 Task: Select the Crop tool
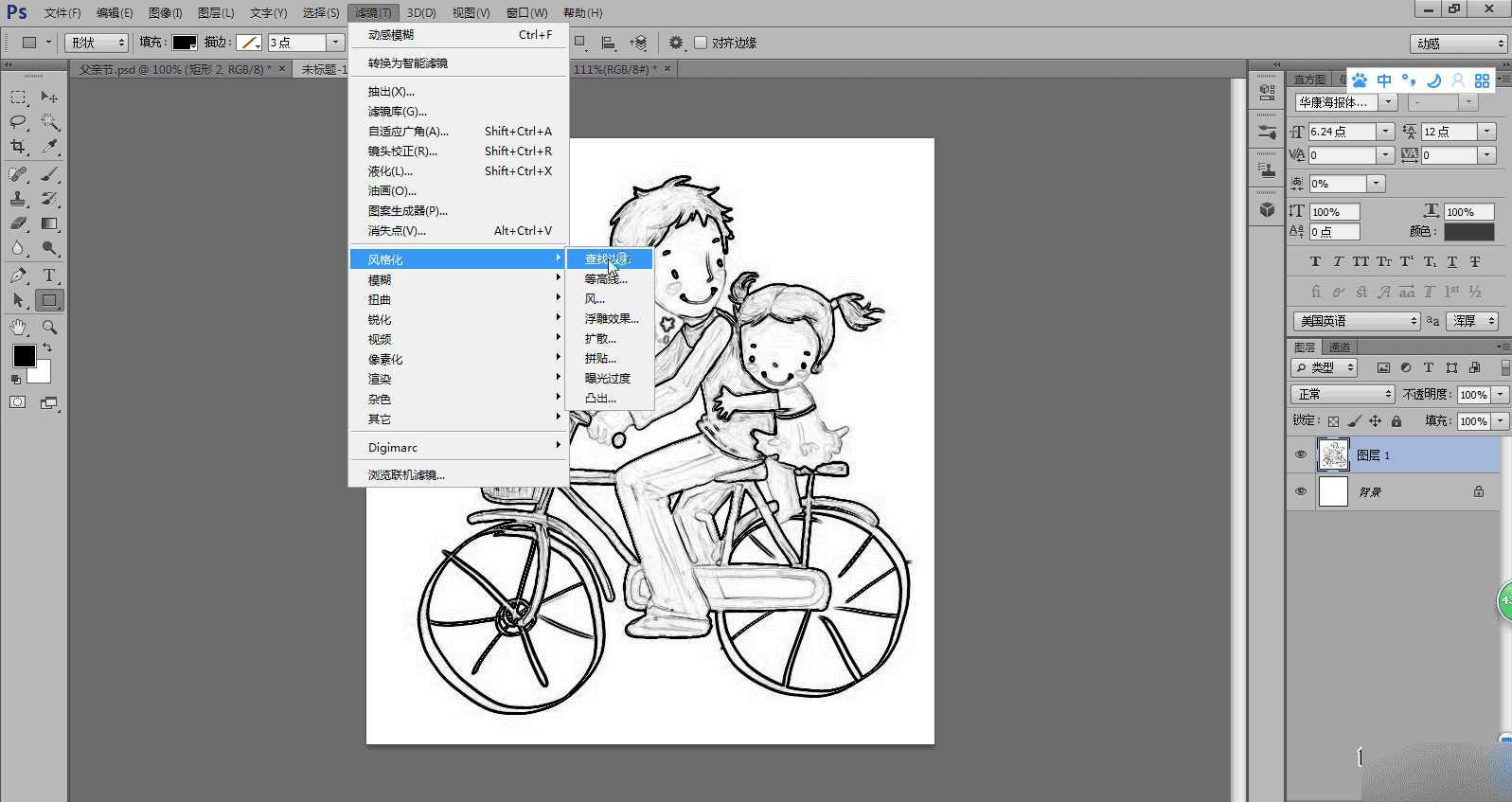[x=18, y=147]
